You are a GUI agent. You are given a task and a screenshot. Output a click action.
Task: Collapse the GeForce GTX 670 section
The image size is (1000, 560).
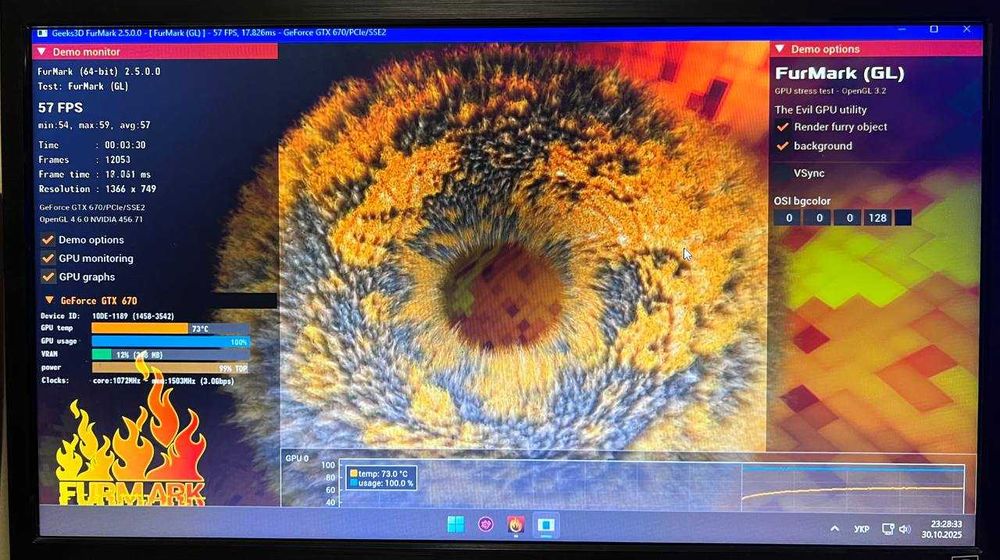point(49,300)
